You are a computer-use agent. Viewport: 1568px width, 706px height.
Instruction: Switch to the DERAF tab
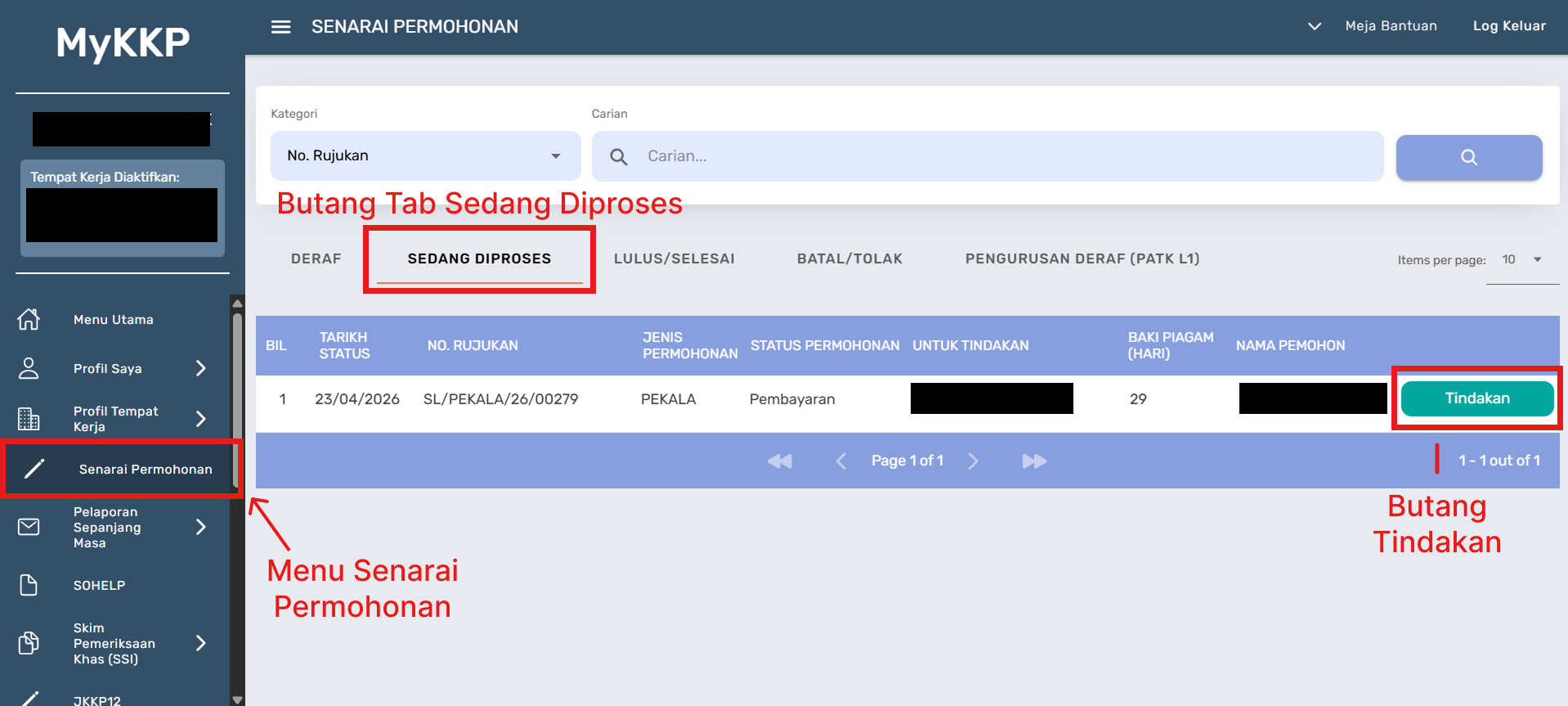[x=316, y=259]
